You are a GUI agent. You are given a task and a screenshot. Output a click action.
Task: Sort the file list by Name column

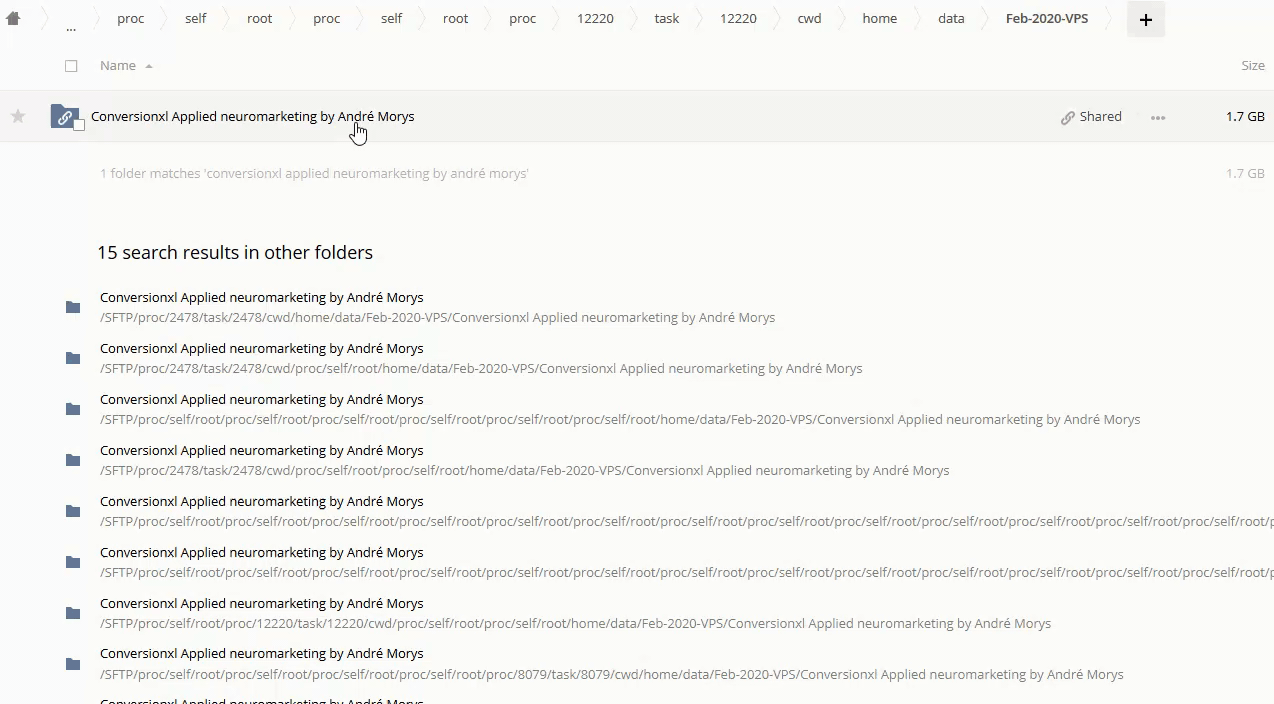tap(118, 66)
